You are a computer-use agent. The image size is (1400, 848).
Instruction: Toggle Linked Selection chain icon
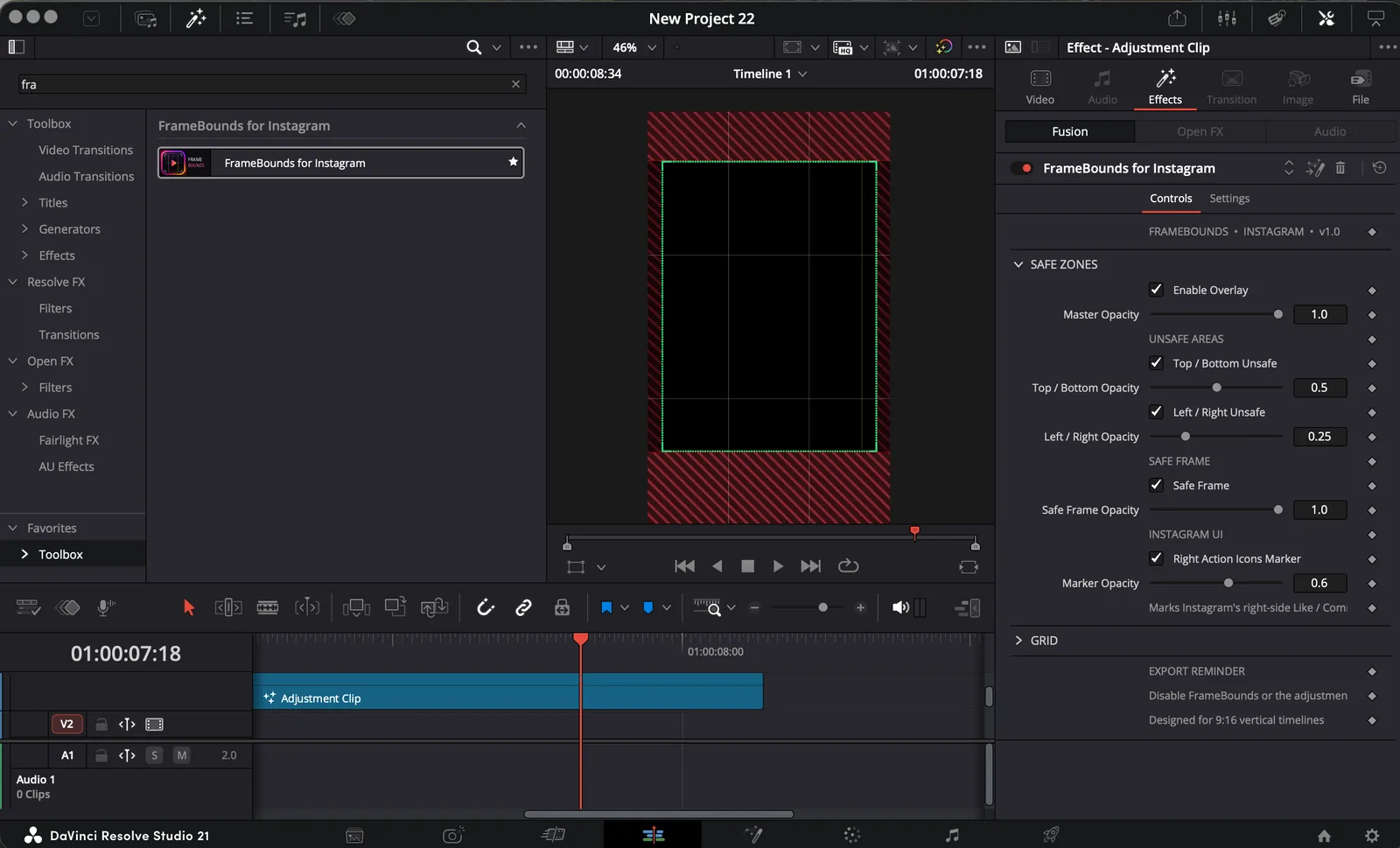(523, 607)
